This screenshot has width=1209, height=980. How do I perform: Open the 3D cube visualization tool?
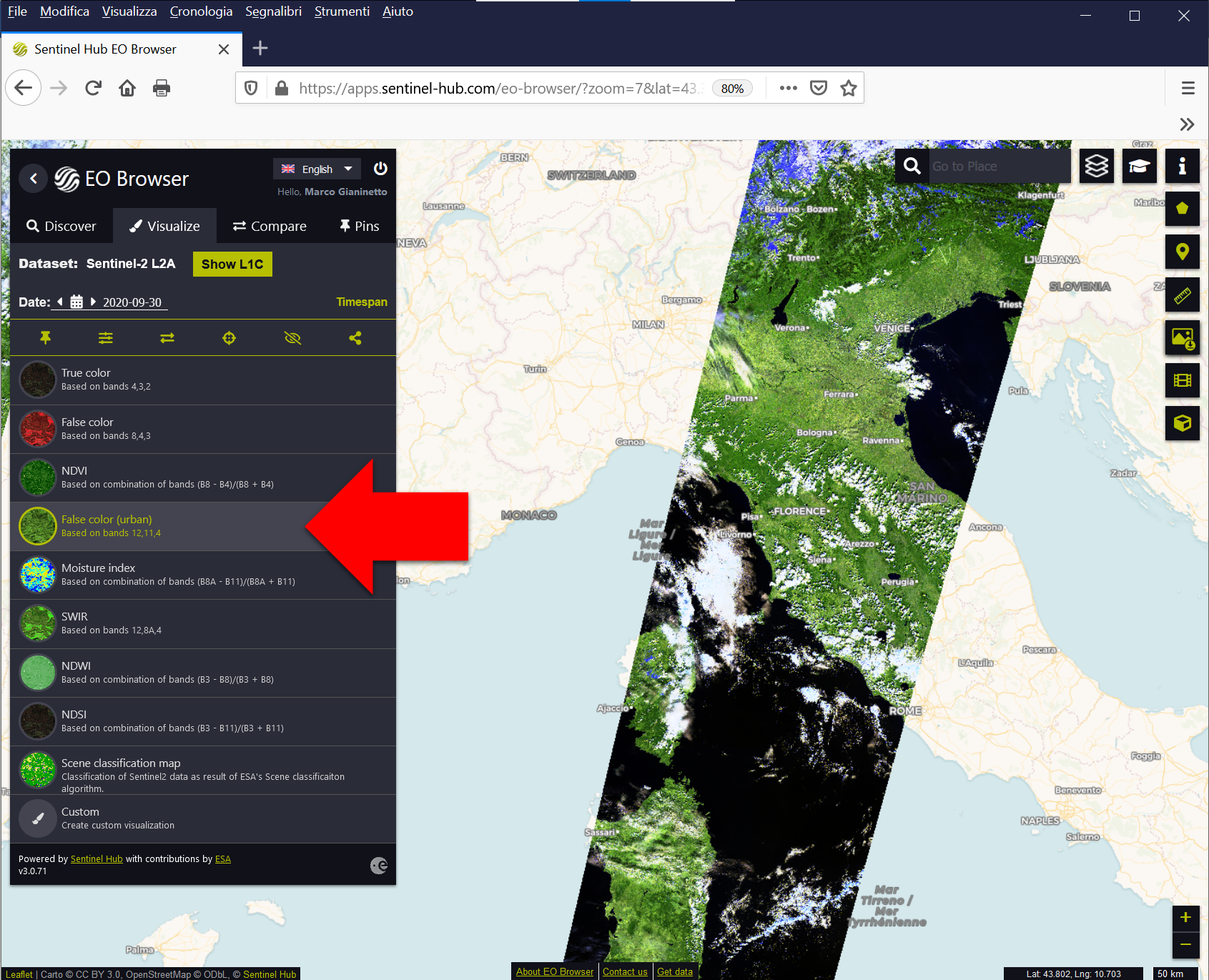click(x=1183, y=423)
